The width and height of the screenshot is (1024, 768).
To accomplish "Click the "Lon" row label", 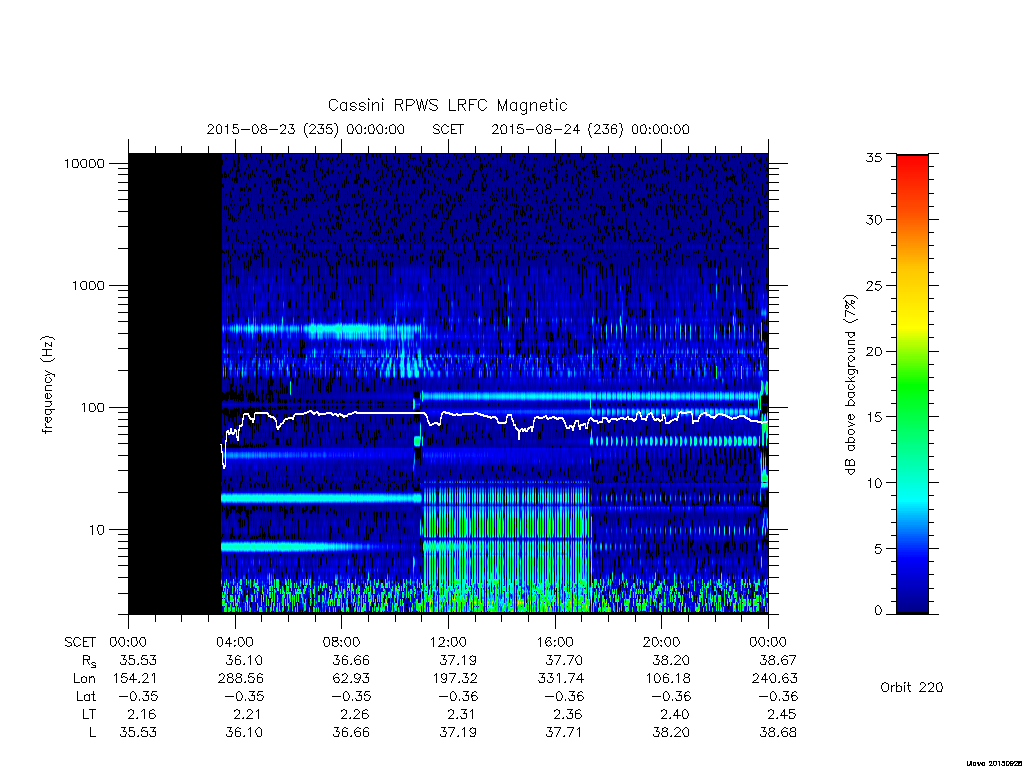I will [84, 679].
